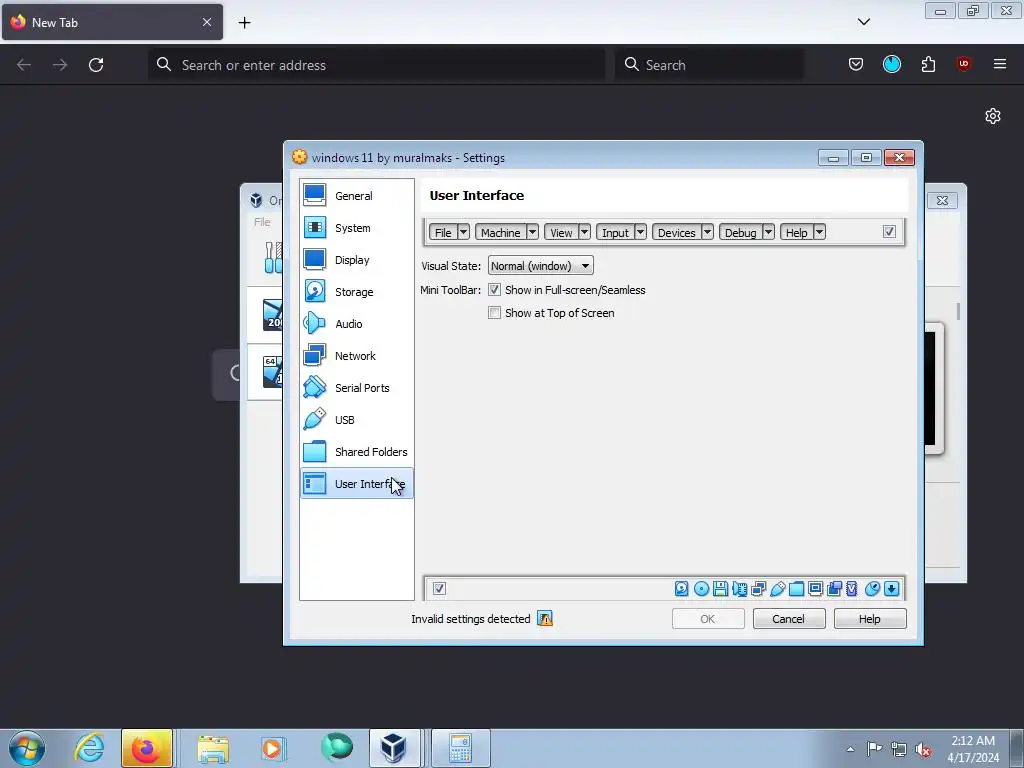
Task: Click the floppy disk status bar indicator
Action: 720,588
